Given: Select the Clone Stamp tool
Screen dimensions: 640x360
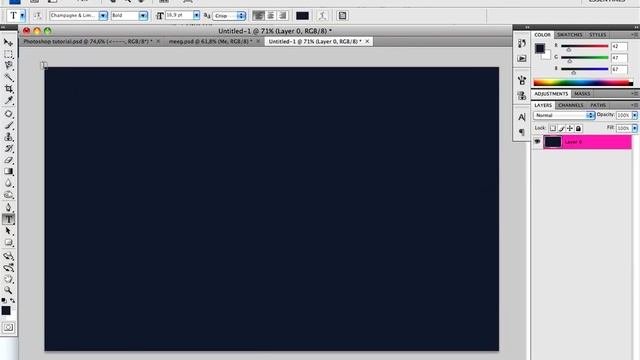Looking at the screenshot, I should coord(8,137).
